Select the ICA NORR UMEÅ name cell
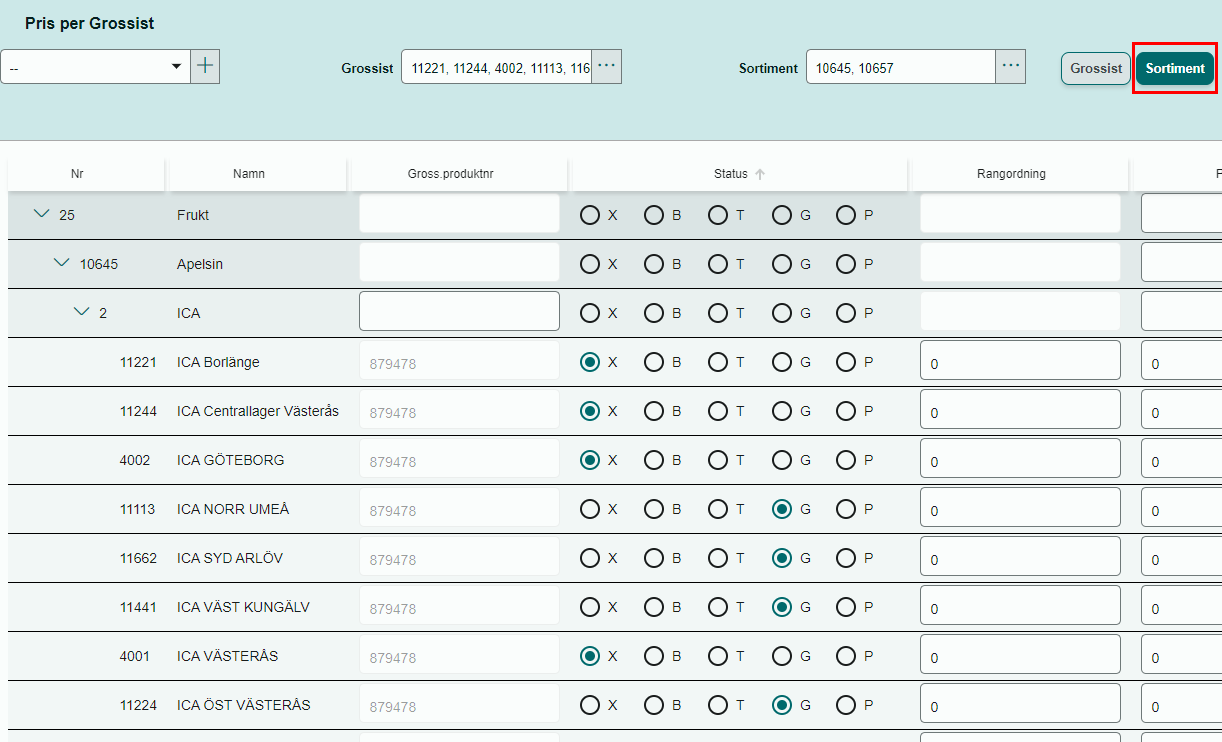The image size is (1222, 742). pos(233,509)
